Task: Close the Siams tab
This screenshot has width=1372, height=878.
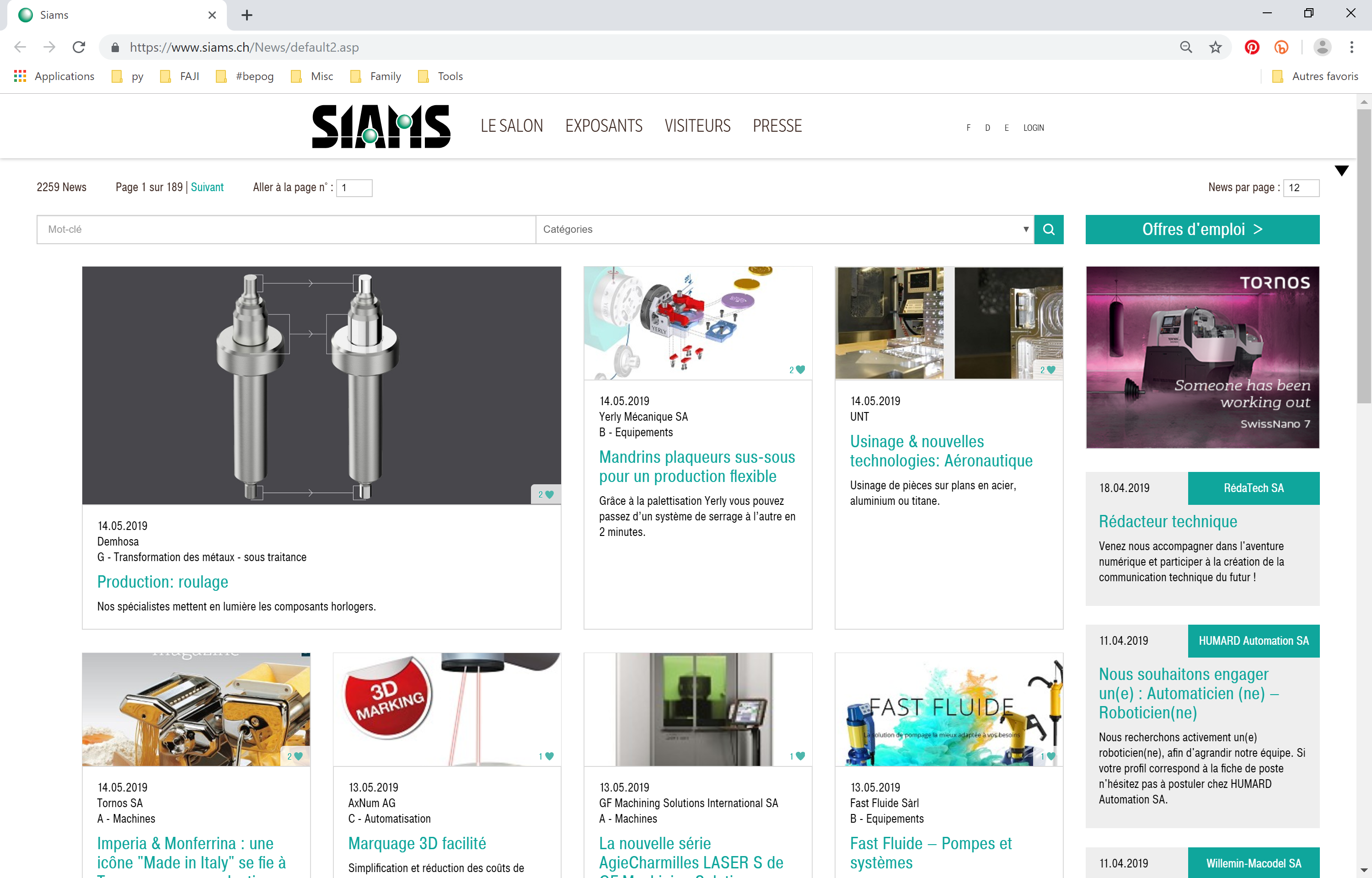Action: coord(212,16)
